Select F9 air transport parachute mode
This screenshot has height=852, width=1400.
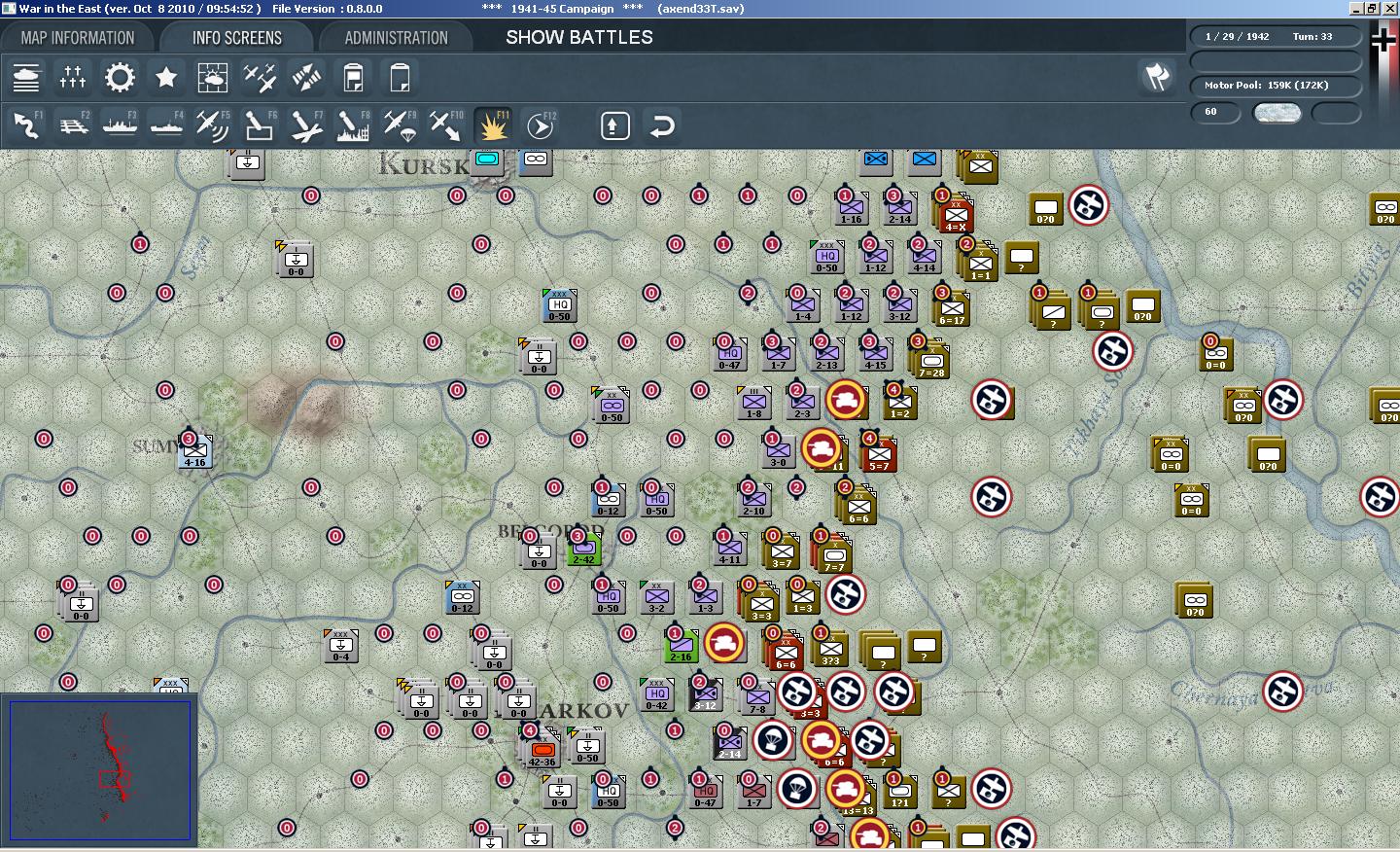(x=400, y=125)
